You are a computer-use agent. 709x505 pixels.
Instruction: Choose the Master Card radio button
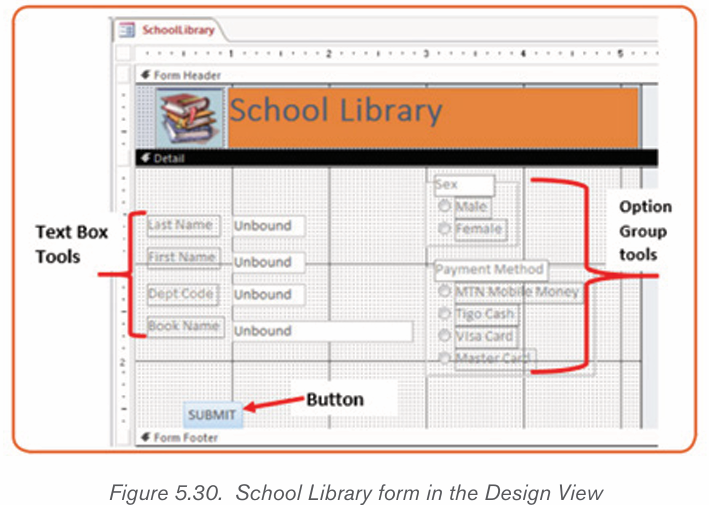pos(444,358)
